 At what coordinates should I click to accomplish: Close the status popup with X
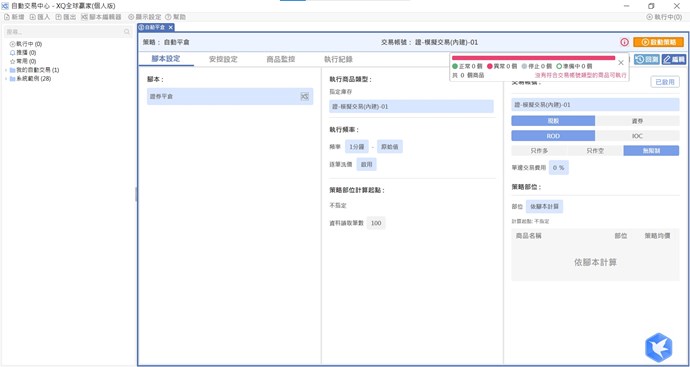pyautogui.click(x=621, y=63)
